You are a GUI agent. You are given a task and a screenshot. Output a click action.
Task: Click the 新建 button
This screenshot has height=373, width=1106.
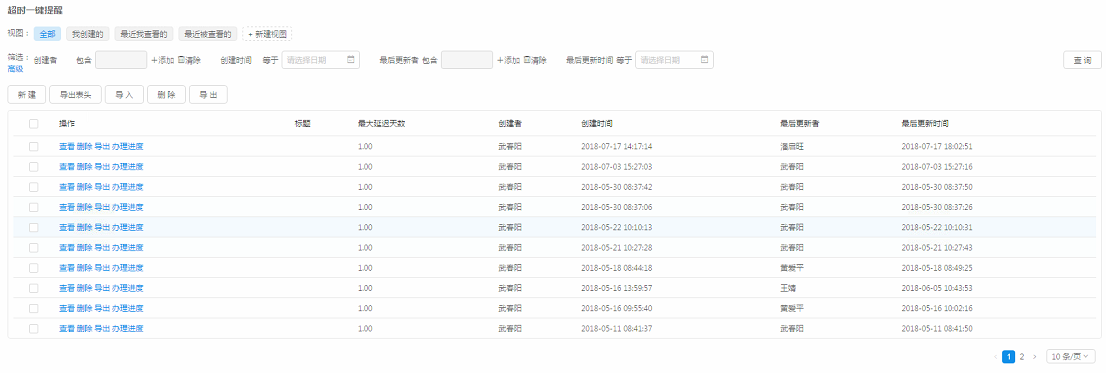coord(27,94)
